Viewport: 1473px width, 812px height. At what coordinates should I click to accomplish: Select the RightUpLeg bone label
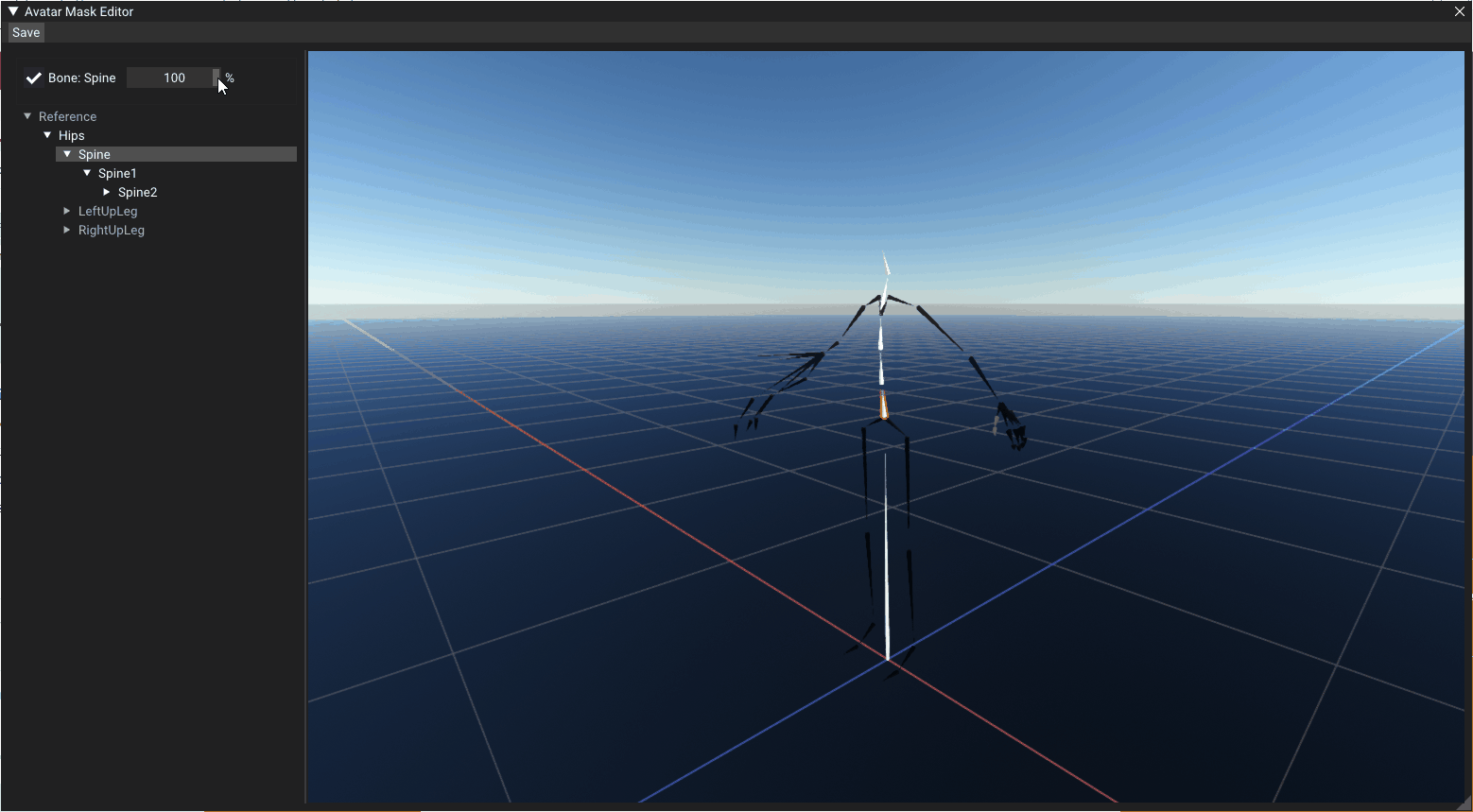112,230
